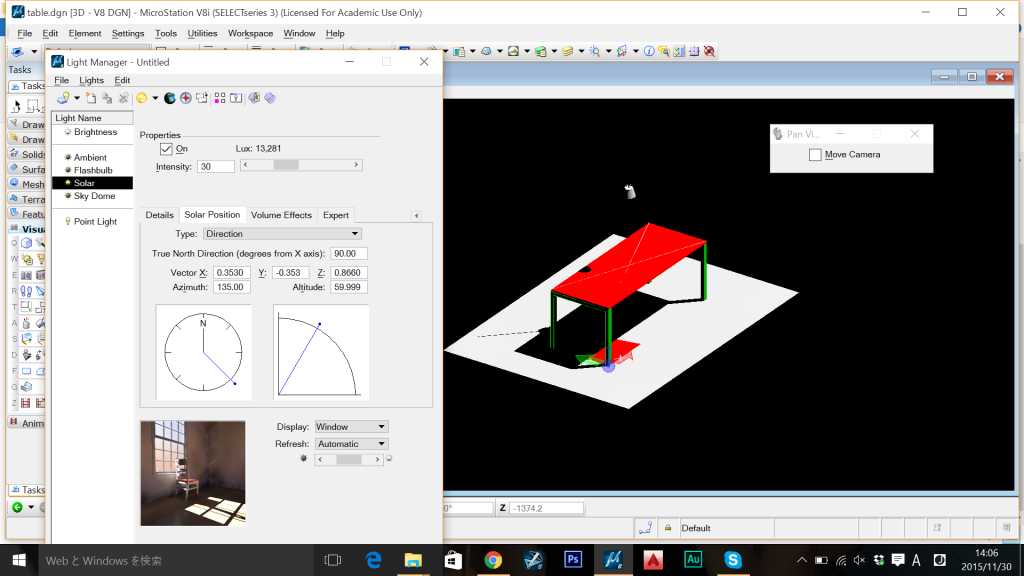
Task: Click the Element Selection arrow tool
Action: (x=17, y=106)
